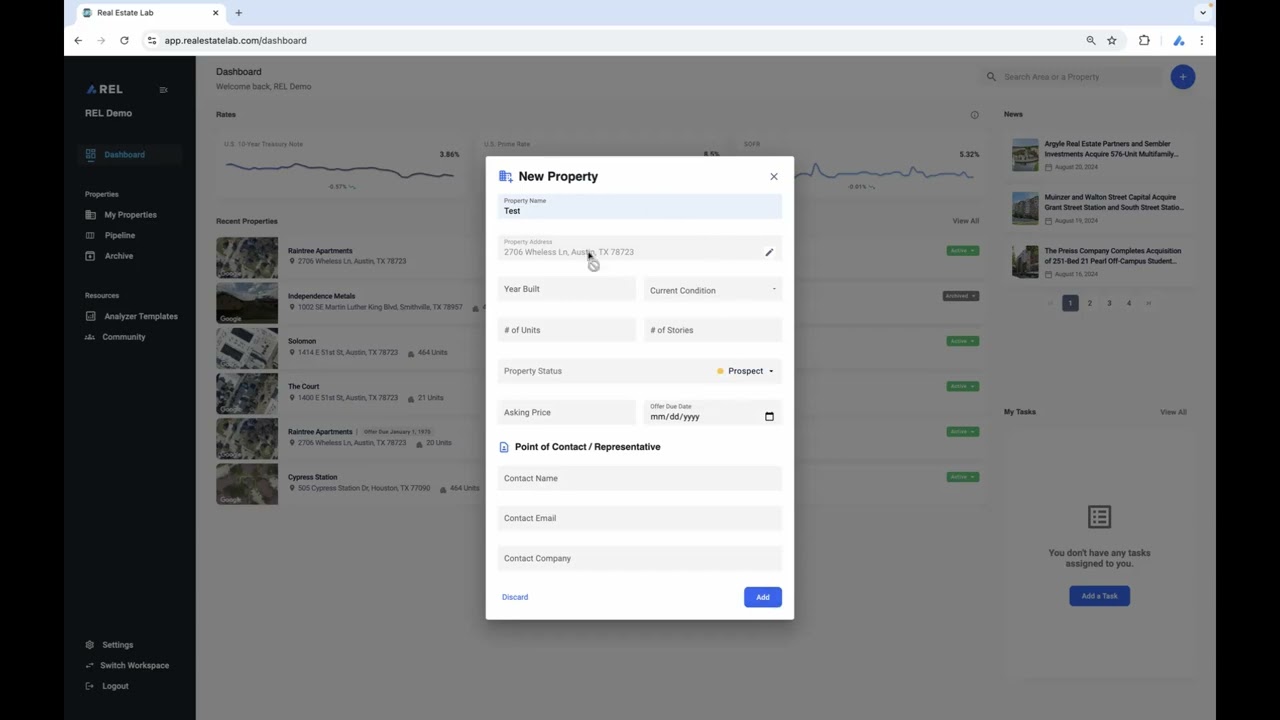Open the Archive section

coord(118,256)
